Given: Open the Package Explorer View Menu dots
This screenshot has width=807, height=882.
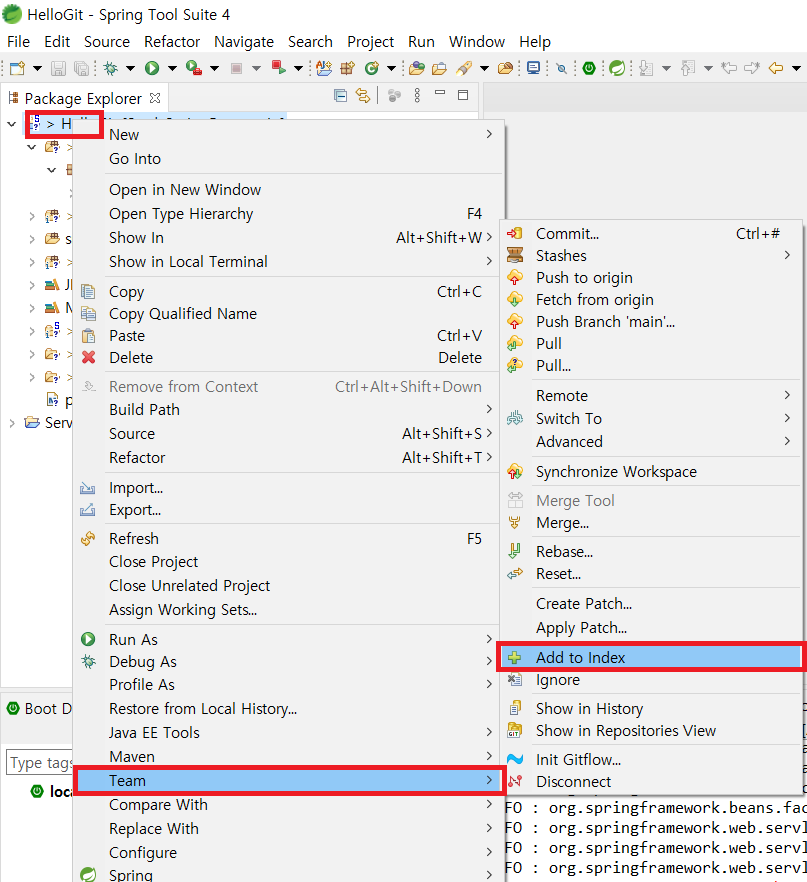Looking at the screenshot, I should (x=417, y=96).
